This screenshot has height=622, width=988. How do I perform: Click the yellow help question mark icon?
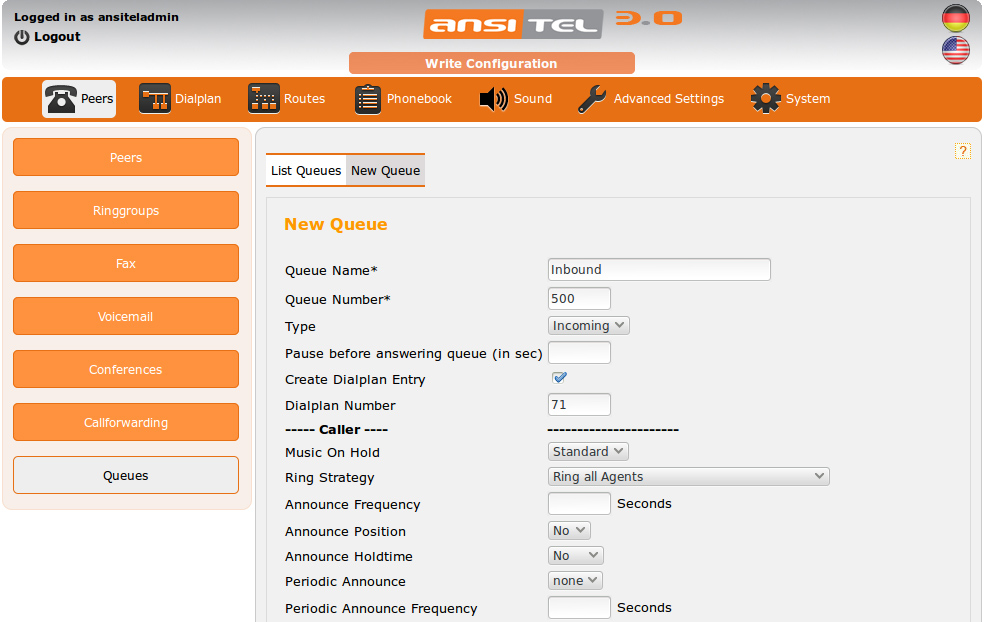963,151
